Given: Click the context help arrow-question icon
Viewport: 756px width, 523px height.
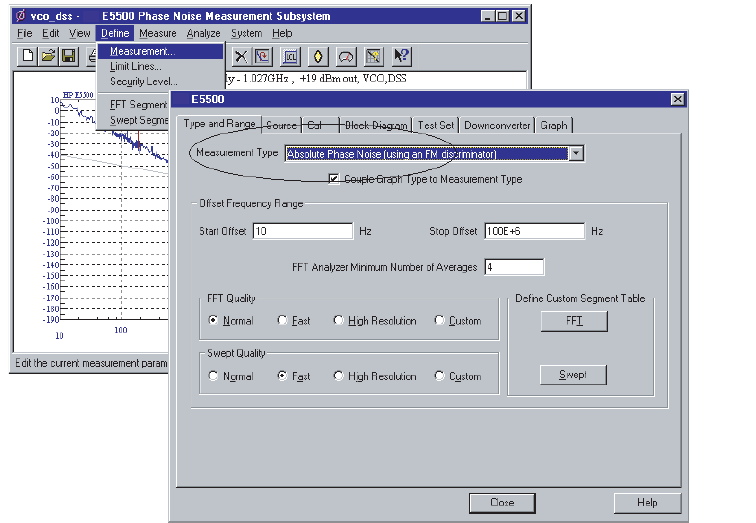Looking at the screenshot, I should (x=401, y=56).
